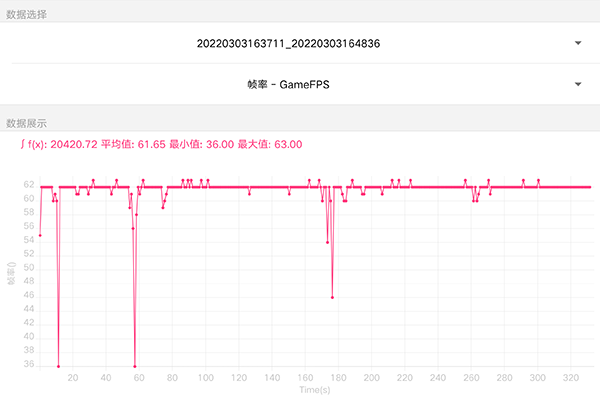Click the 36 FPS data point near 10 seconds
The width and height of the screenshot is (600, 401).
coord(58,366)
